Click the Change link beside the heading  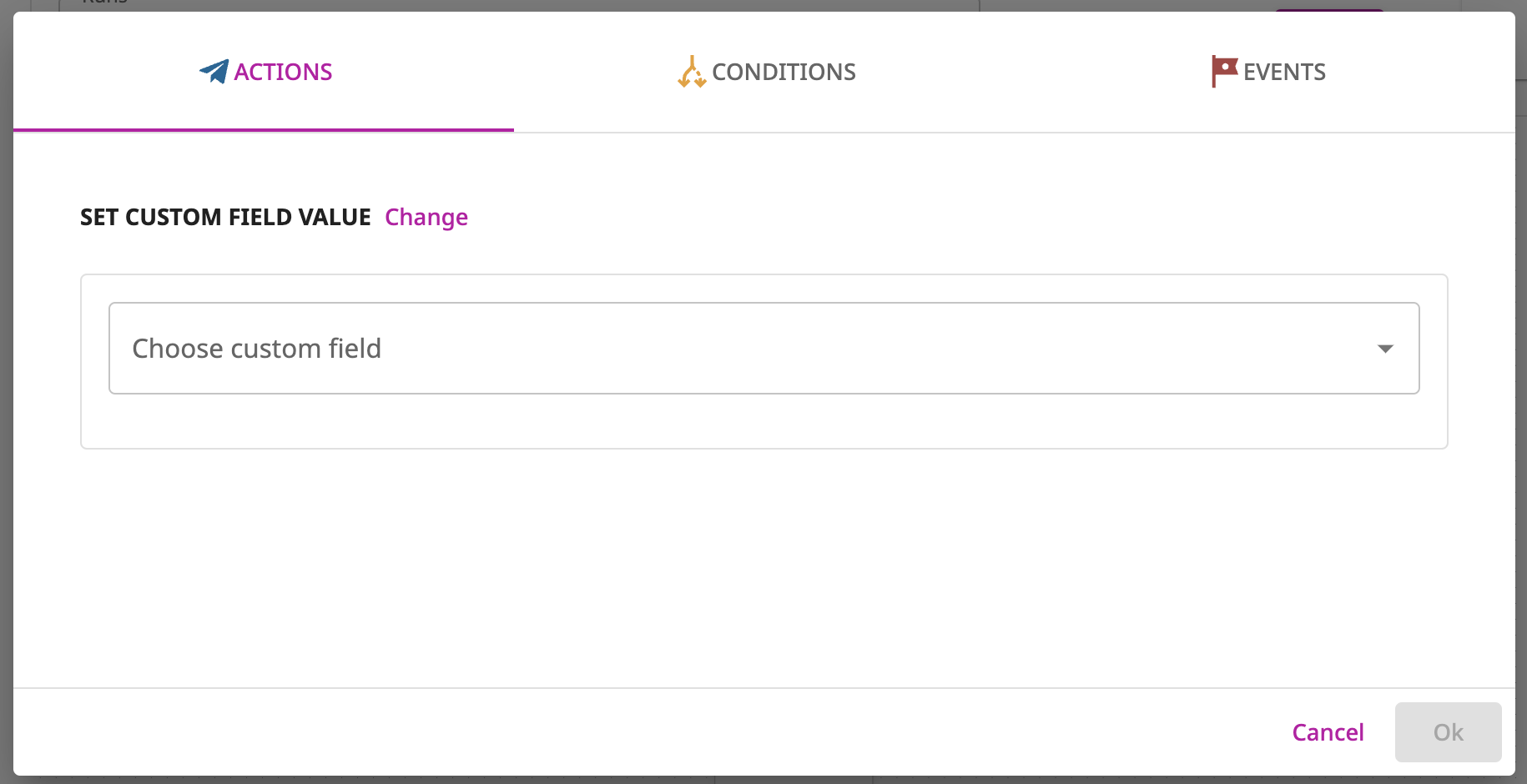pyautogui.click(x=426, y=217)
